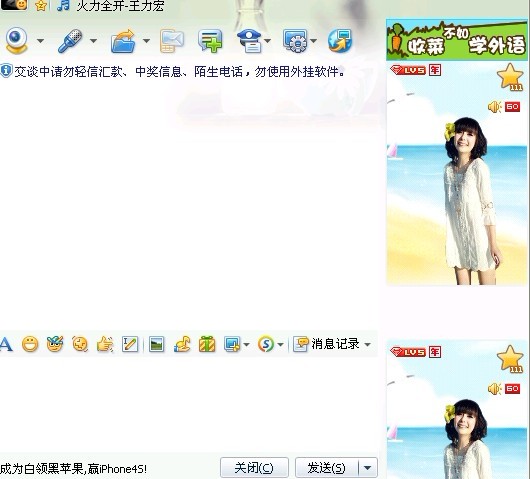Click the LV5 diamond badge in upper QQ show

coord(408,70)
